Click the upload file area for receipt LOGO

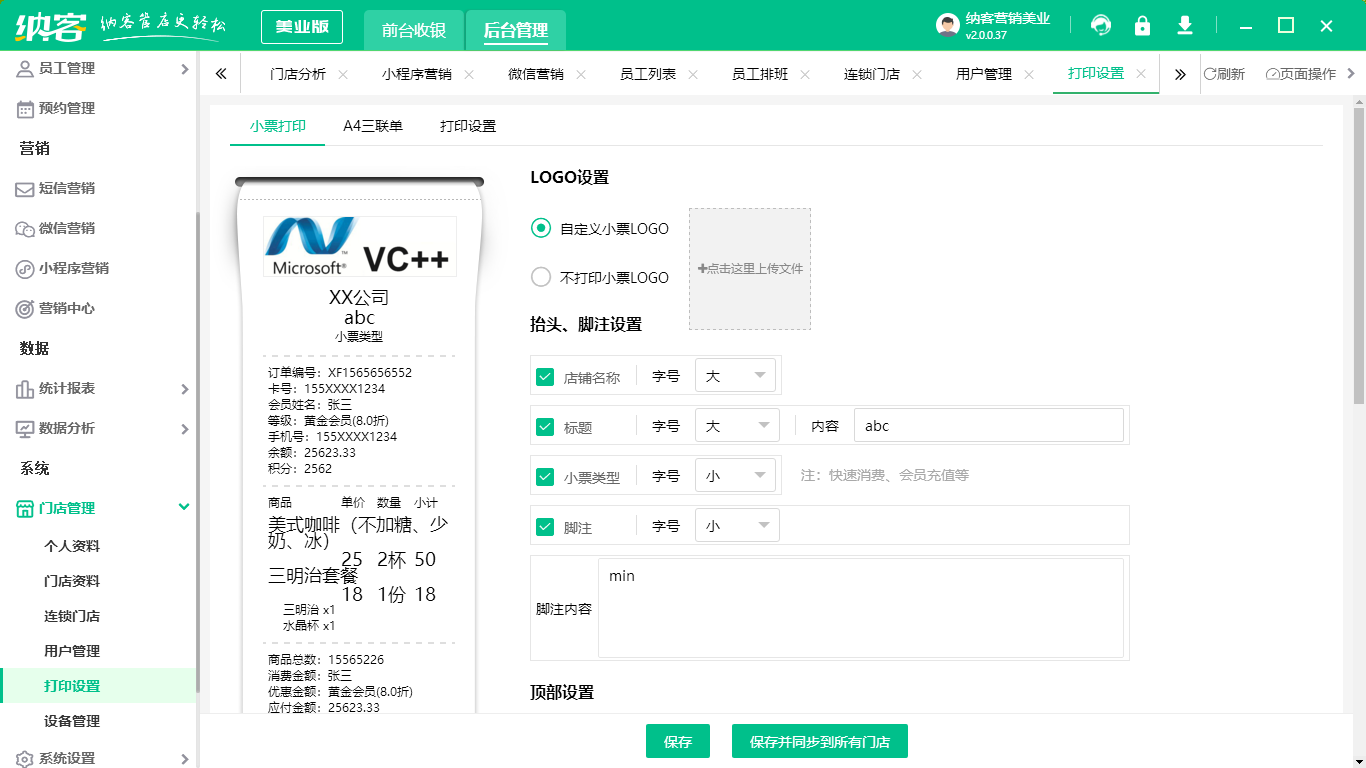tap(750, 268)
